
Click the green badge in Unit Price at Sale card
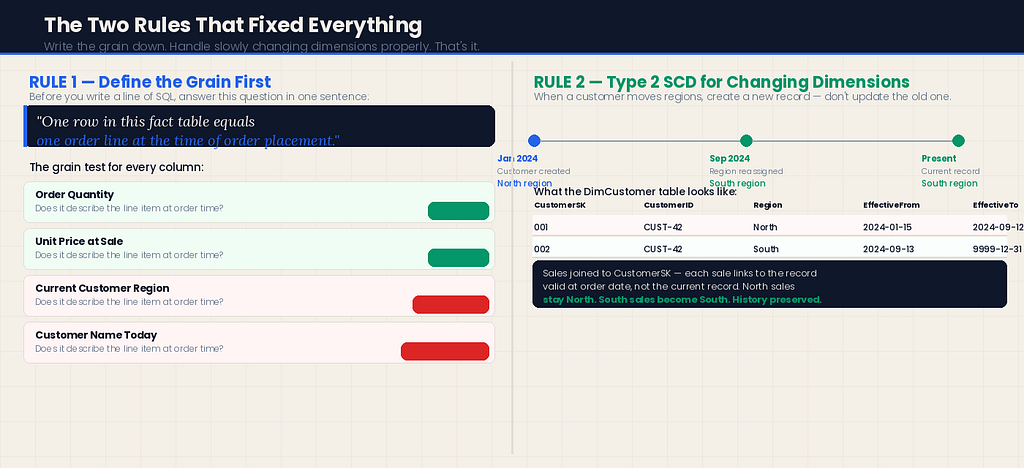click(458, 258)
